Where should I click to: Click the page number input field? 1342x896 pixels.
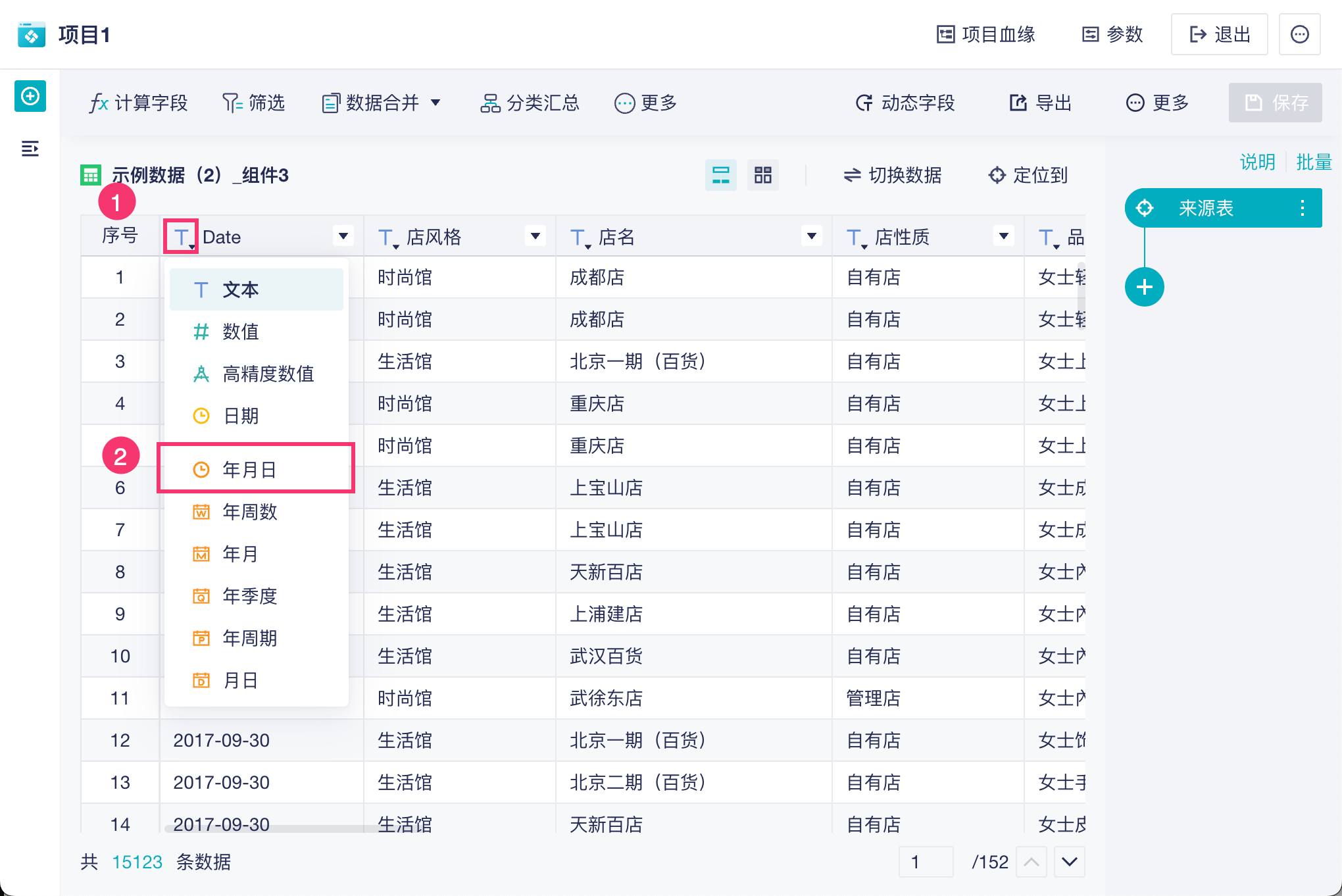pyautogui.click(x=926, y=862)
